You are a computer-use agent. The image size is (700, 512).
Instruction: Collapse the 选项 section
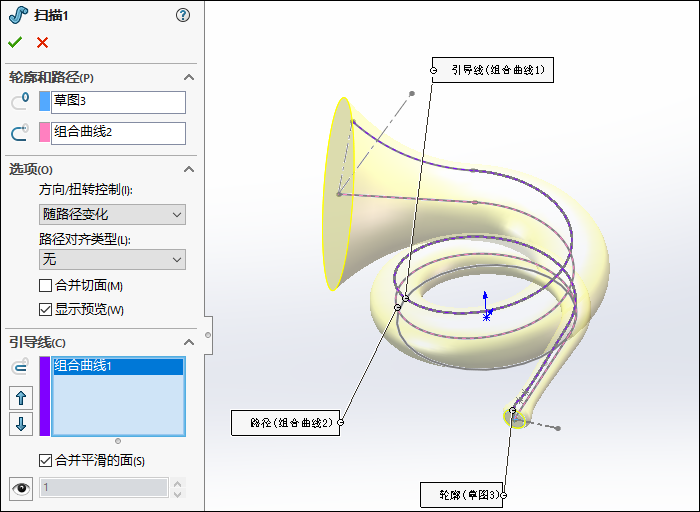coord(189,169)
